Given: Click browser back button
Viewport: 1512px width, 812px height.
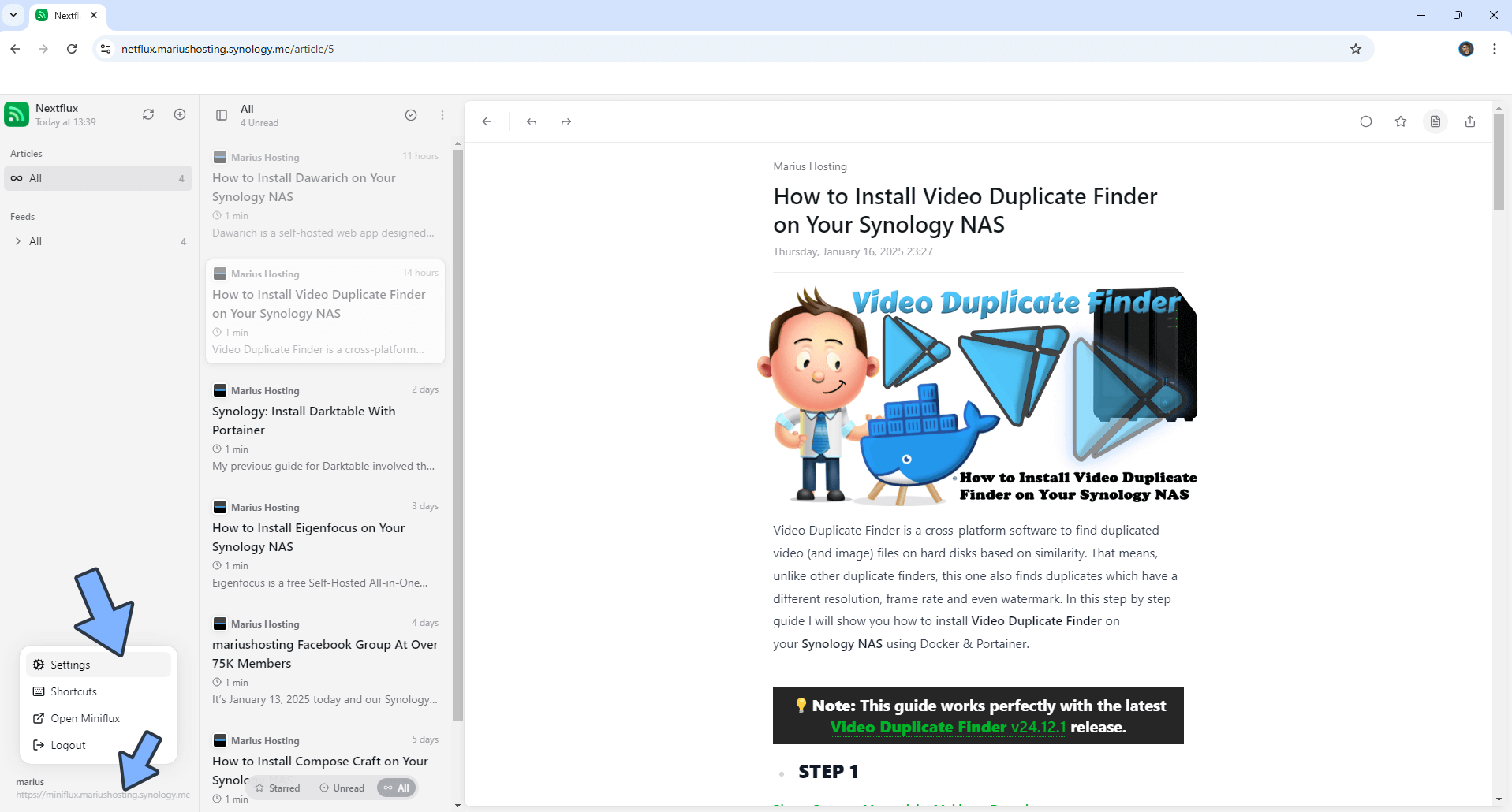Looking at the screenshot, I should coord(15,49).
